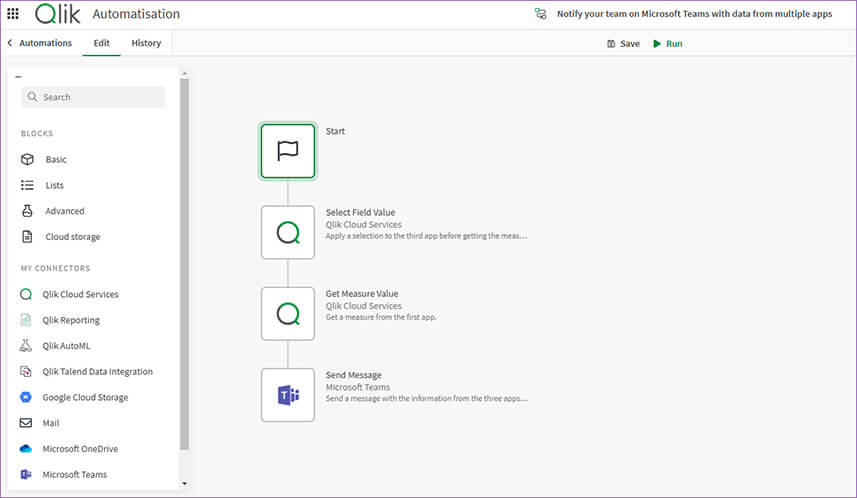Open the Mail connector label
The image size is (857, 498).
point(51,423)
